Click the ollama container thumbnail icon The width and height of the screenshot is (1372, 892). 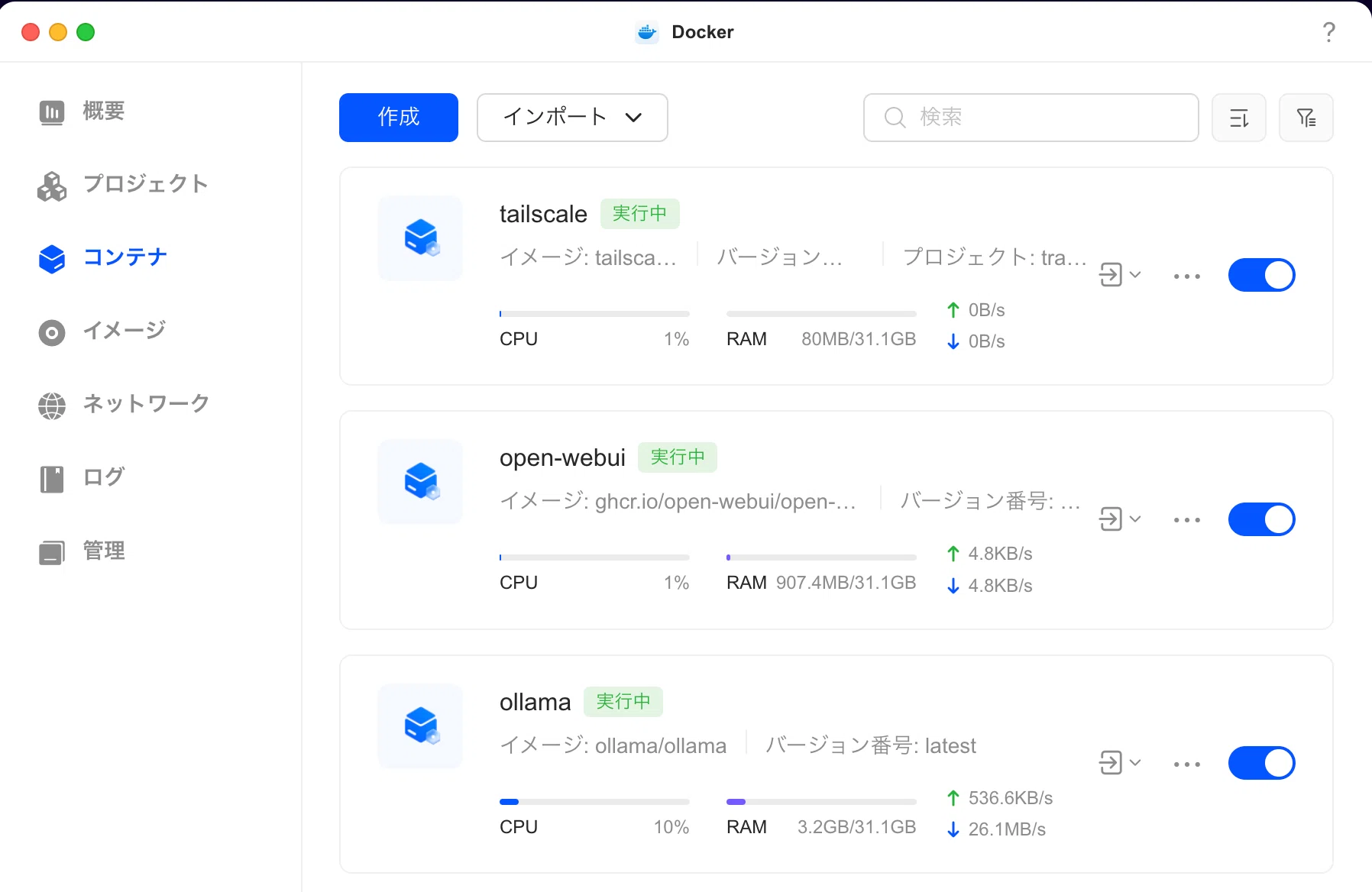pyautogui.click(x=420, y=726)
